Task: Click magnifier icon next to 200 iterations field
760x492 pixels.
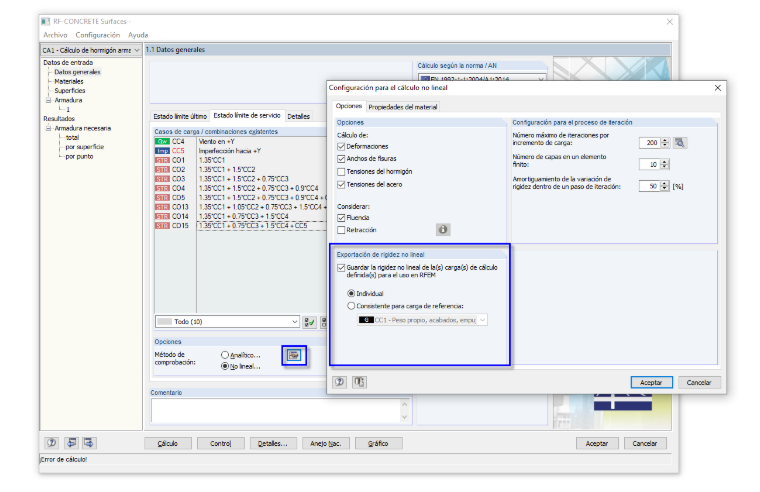Action: click(680, 143)
